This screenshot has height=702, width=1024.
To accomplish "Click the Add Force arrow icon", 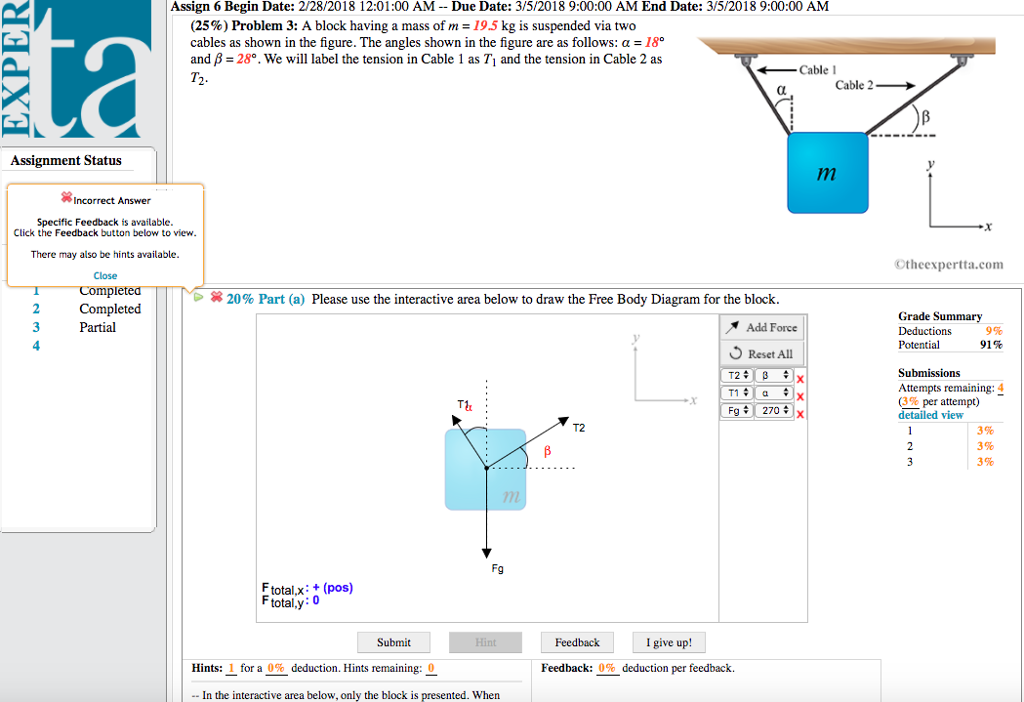I will tap(735, 326).
